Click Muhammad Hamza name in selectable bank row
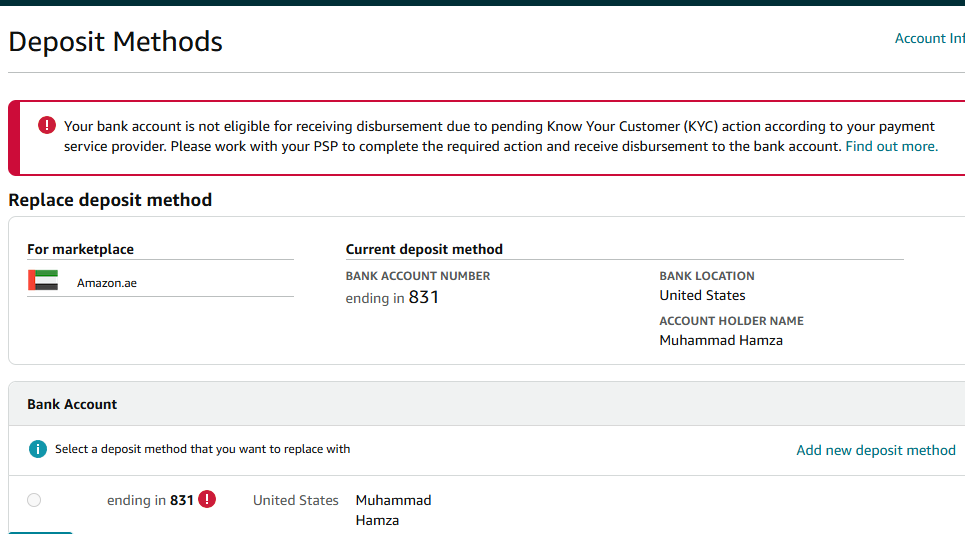965x534 pixels. pos(393,510)
